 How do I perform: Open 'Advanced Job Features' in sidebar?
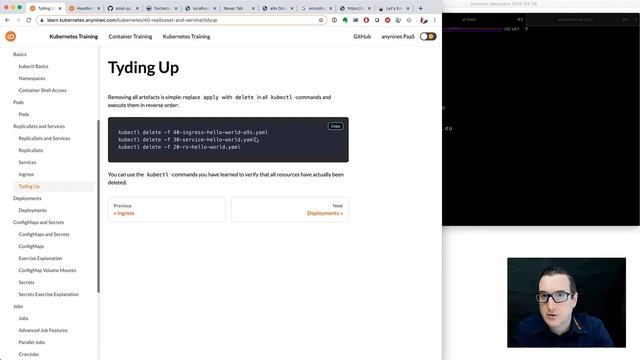pyautogui.click(x=43, y=330)
